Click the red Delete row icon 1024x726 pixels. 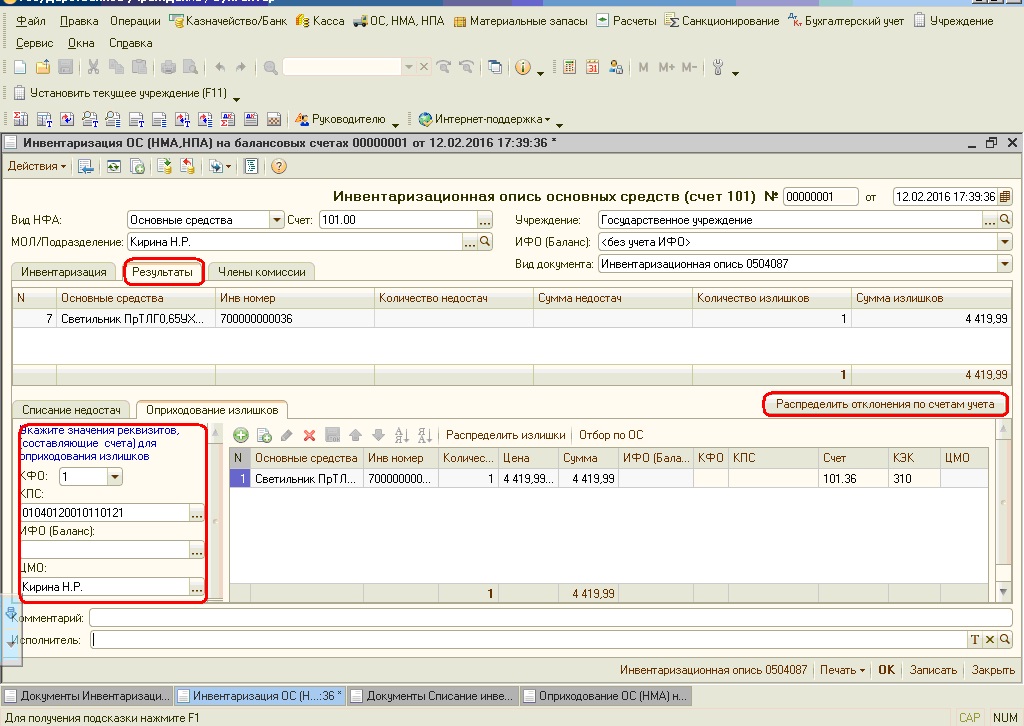pos(309,435)
